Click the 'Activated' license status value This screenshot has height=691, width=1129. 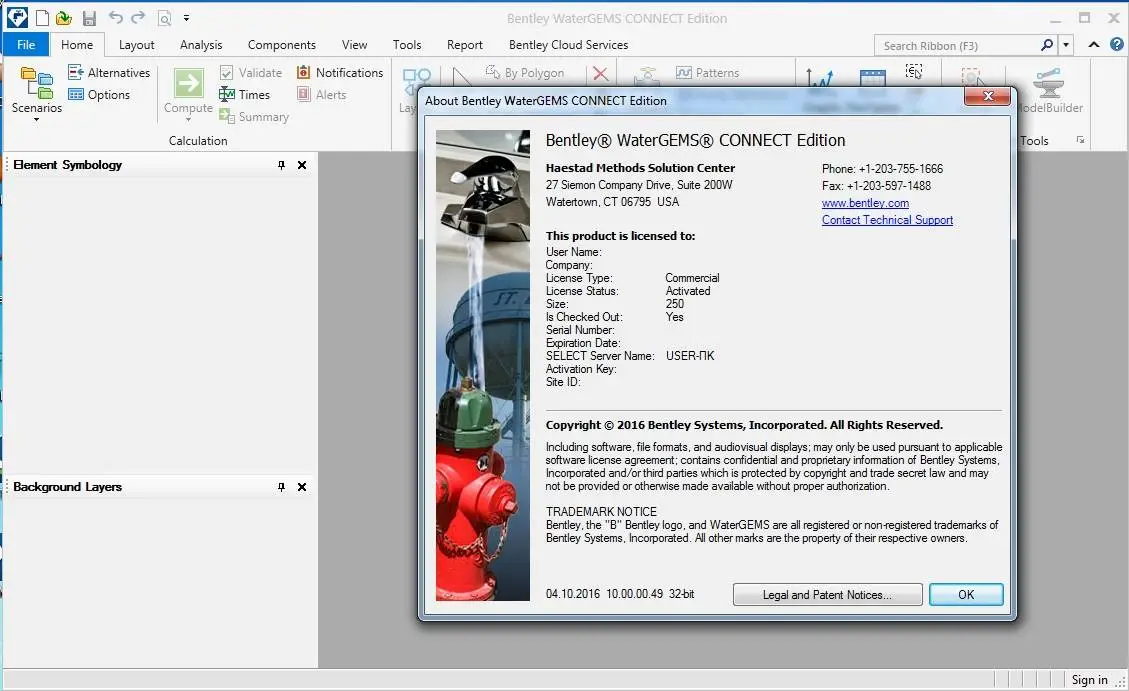click(688, 291)
